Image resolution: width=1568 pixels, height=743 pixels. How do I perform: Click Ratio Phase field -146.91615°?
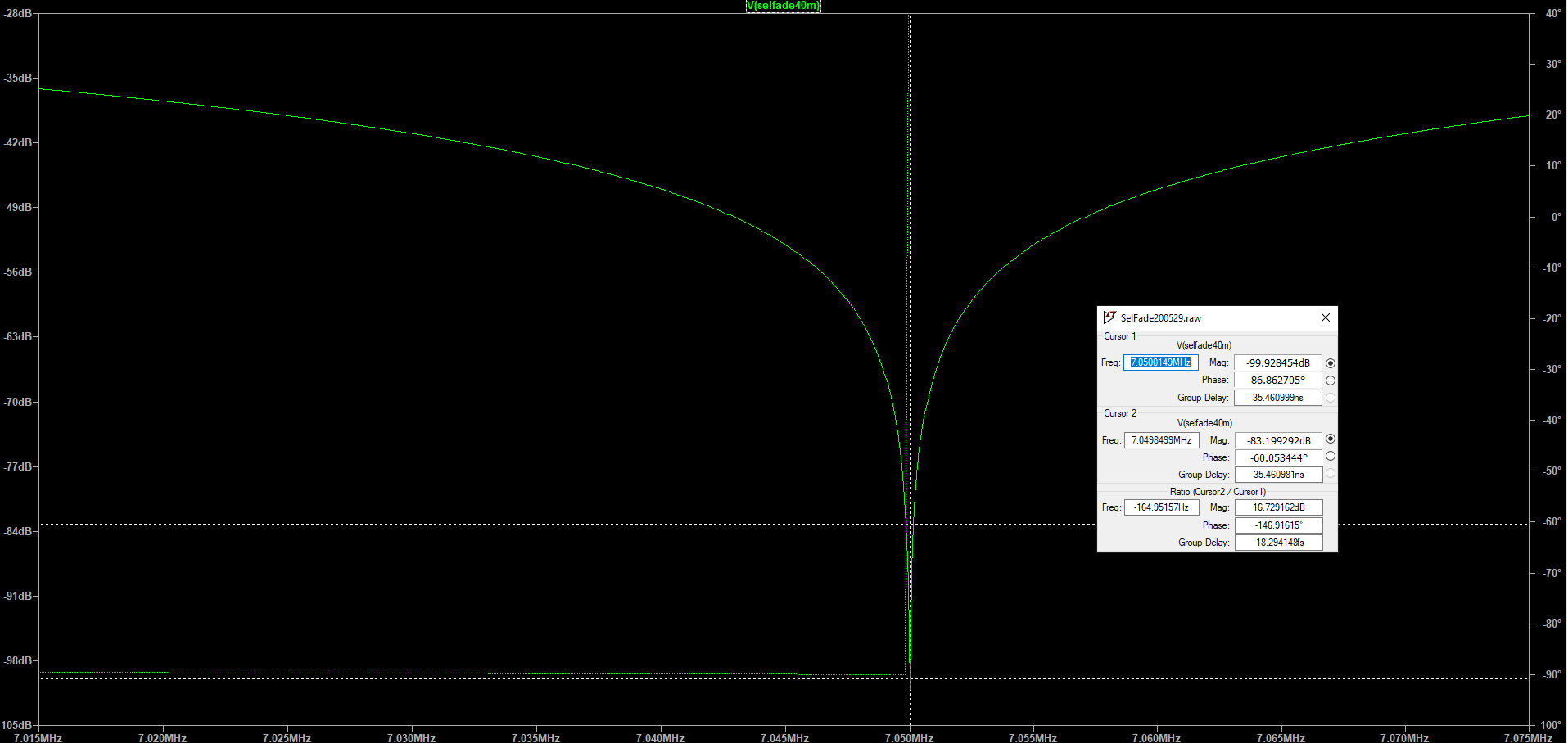[x=1279, y=525]
